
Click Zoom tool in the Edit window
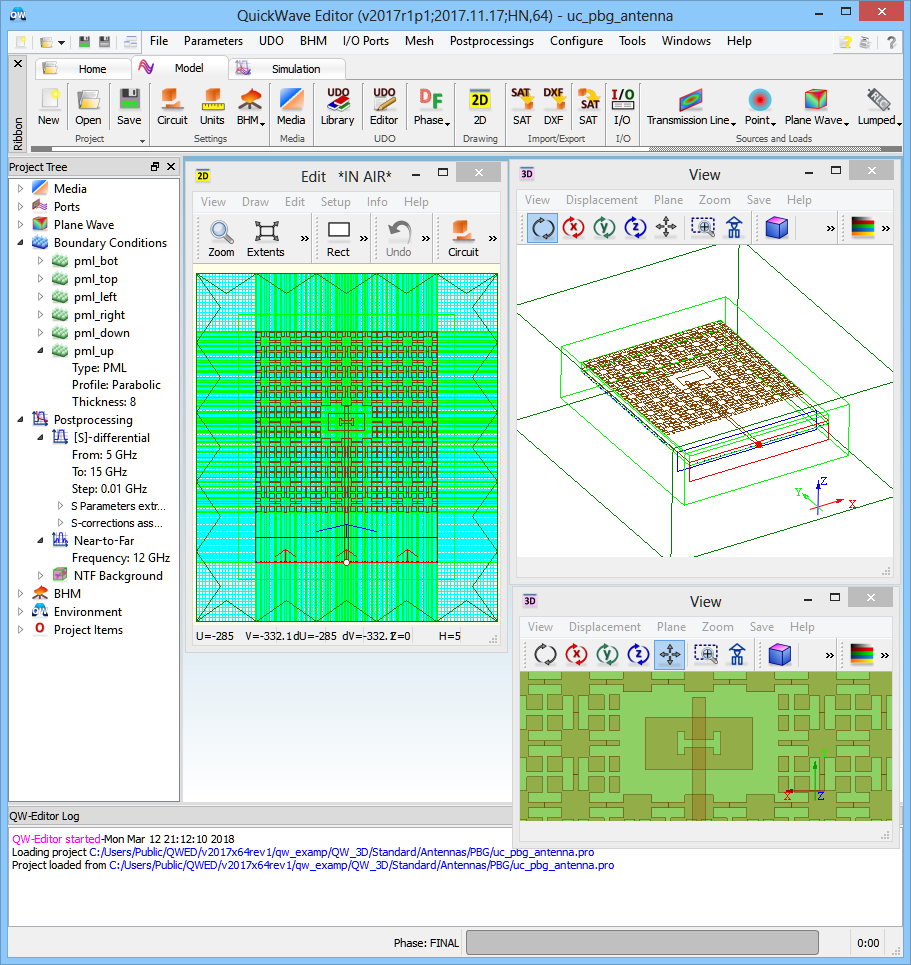(221, 239)
